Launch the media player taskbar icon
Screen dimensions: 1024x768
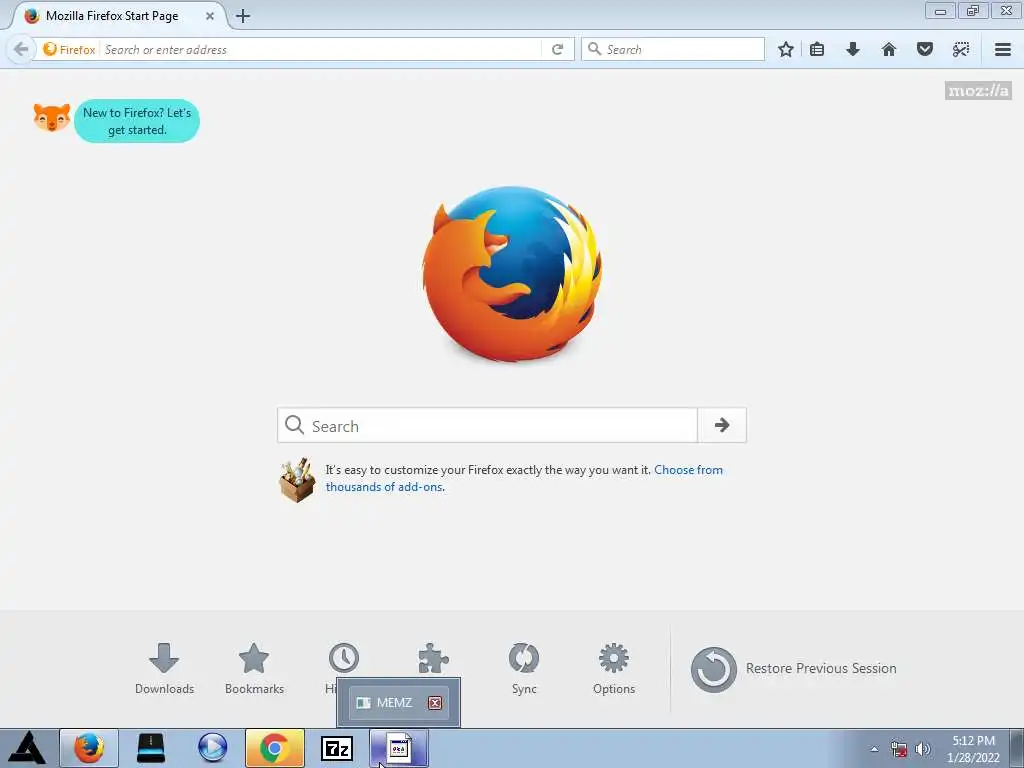point(213,748)
